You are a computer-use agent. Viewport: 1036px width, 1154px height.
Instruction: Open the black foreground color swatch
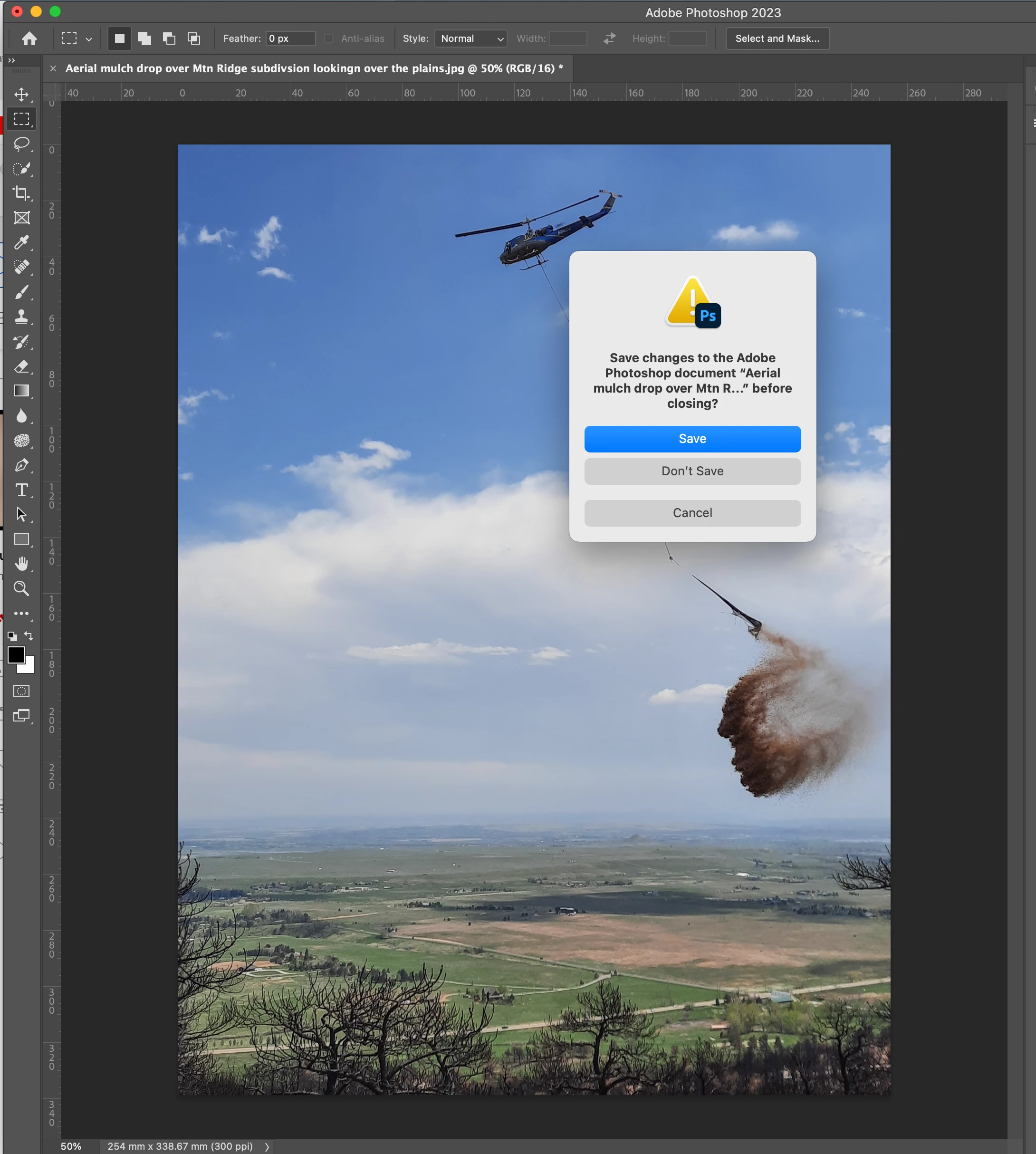tap(15, 655)
